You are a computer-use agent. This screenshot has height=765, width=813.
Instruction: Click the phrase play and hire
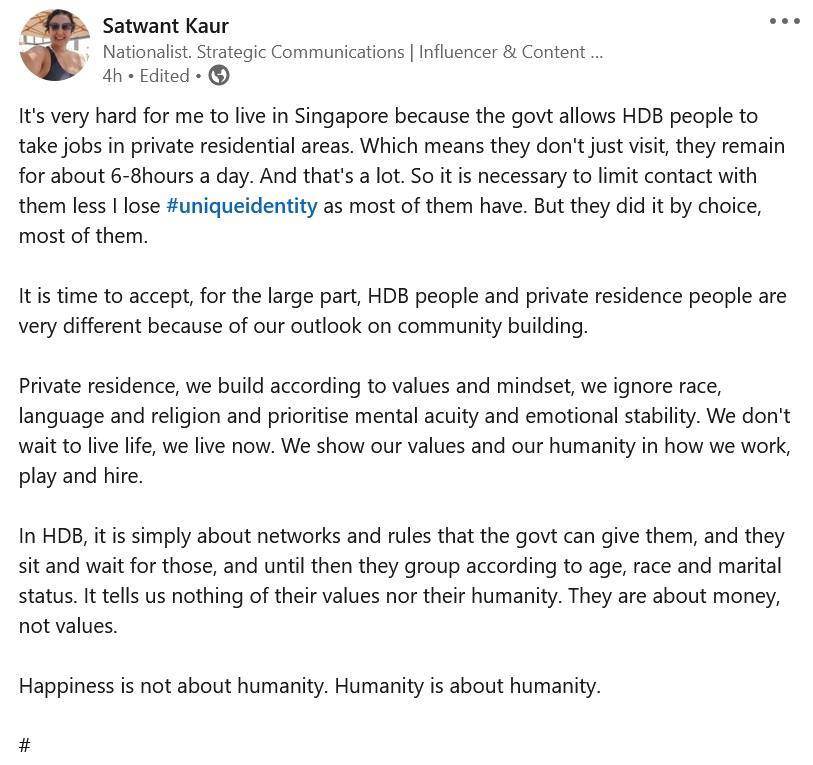point(80,476)
